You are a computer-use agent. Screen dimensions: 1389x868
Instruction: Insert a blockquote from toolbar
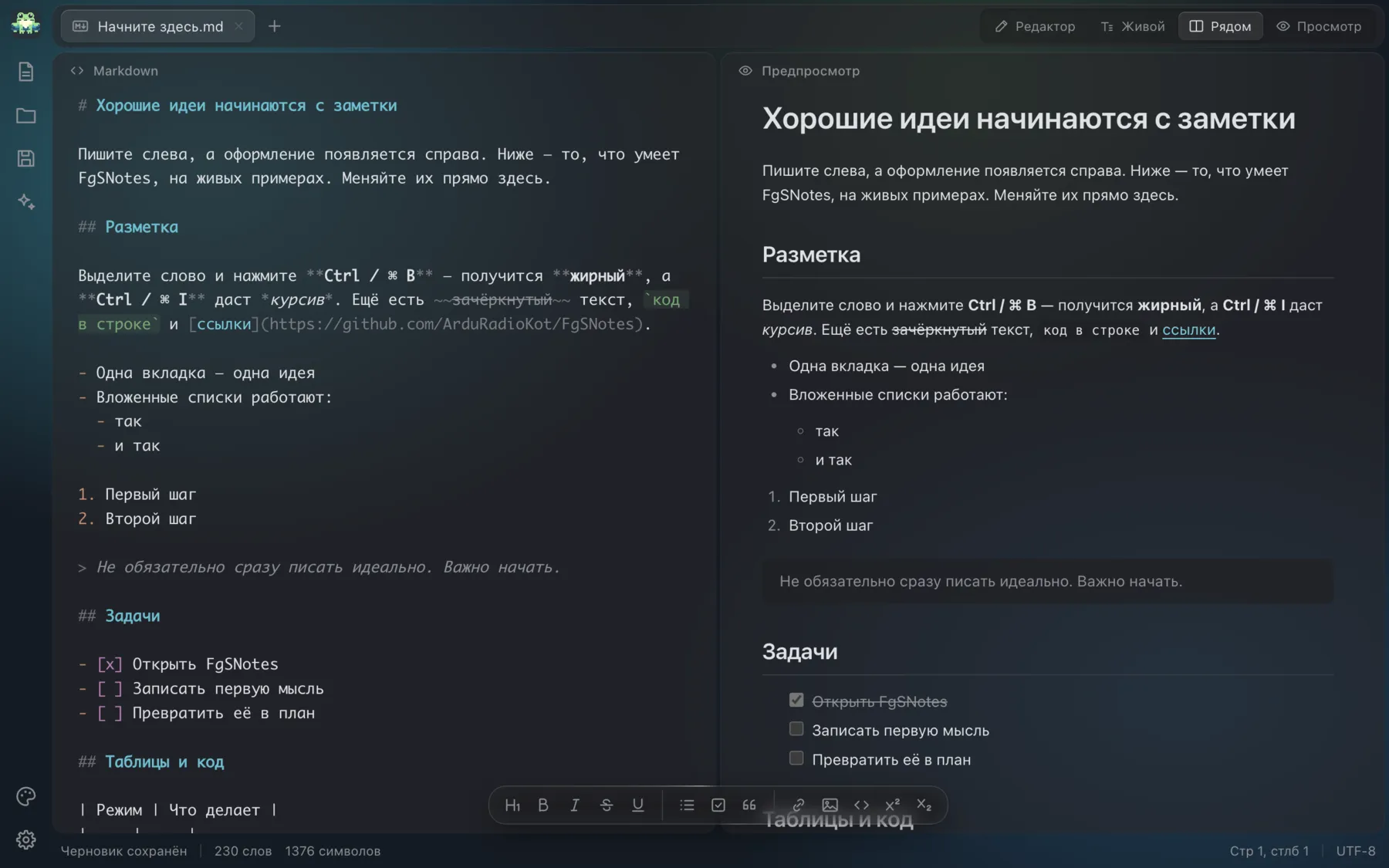coord(749,805)
